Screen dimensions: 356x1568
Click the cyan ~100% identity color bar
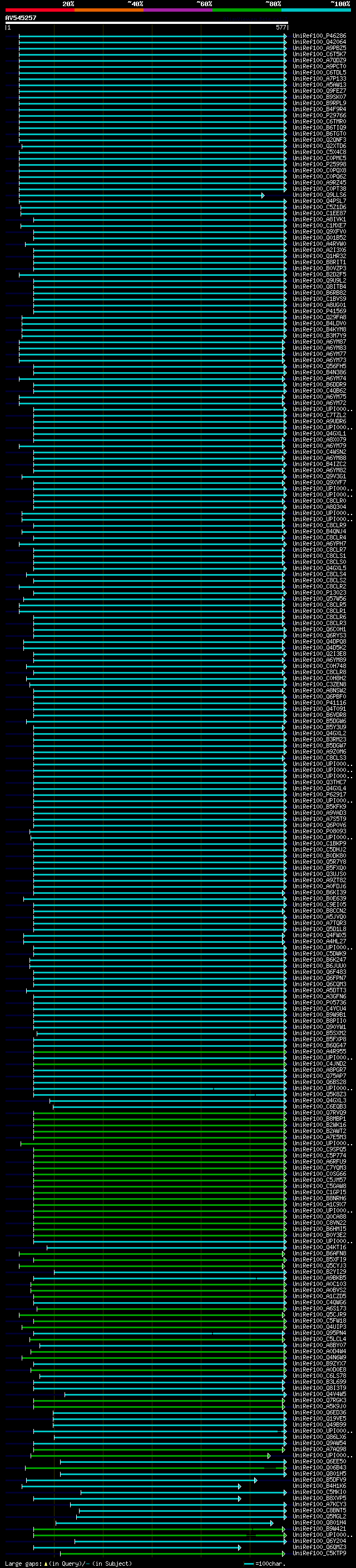[x=317, y=10]
